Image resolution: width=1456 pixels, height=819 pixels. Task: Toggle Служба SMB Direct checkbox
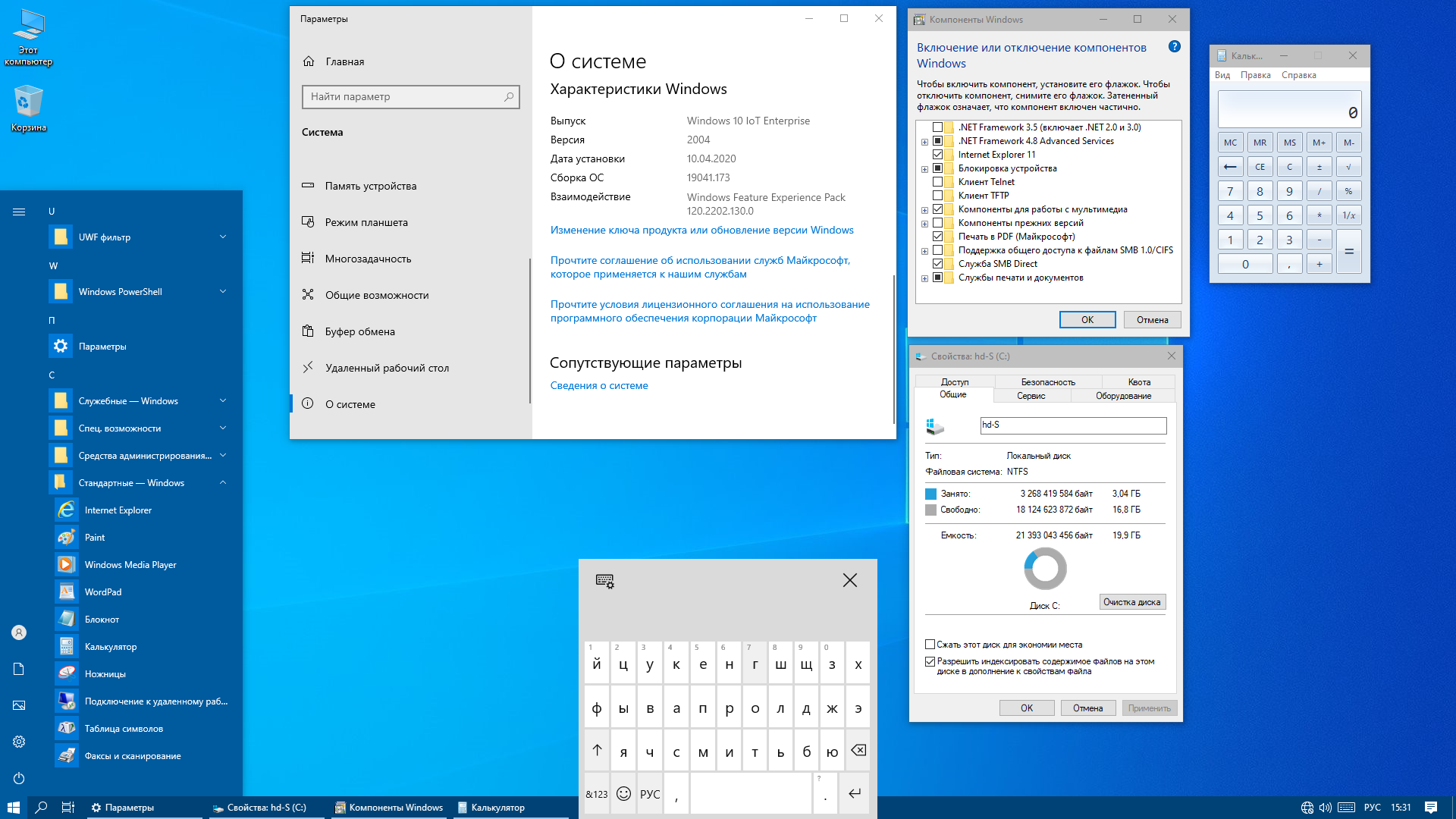(x=938, y=264)
